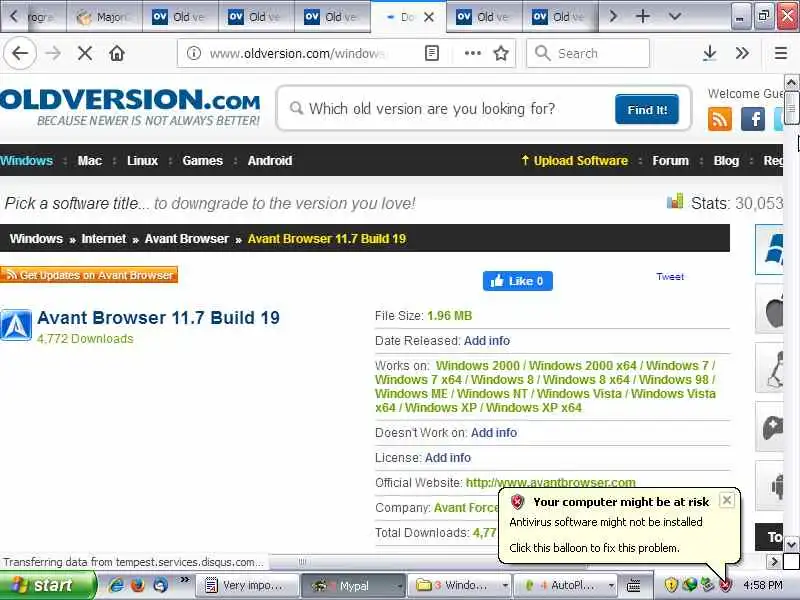
Task: Open the RSS feed orange icon
Action: [x=719, y=119]
